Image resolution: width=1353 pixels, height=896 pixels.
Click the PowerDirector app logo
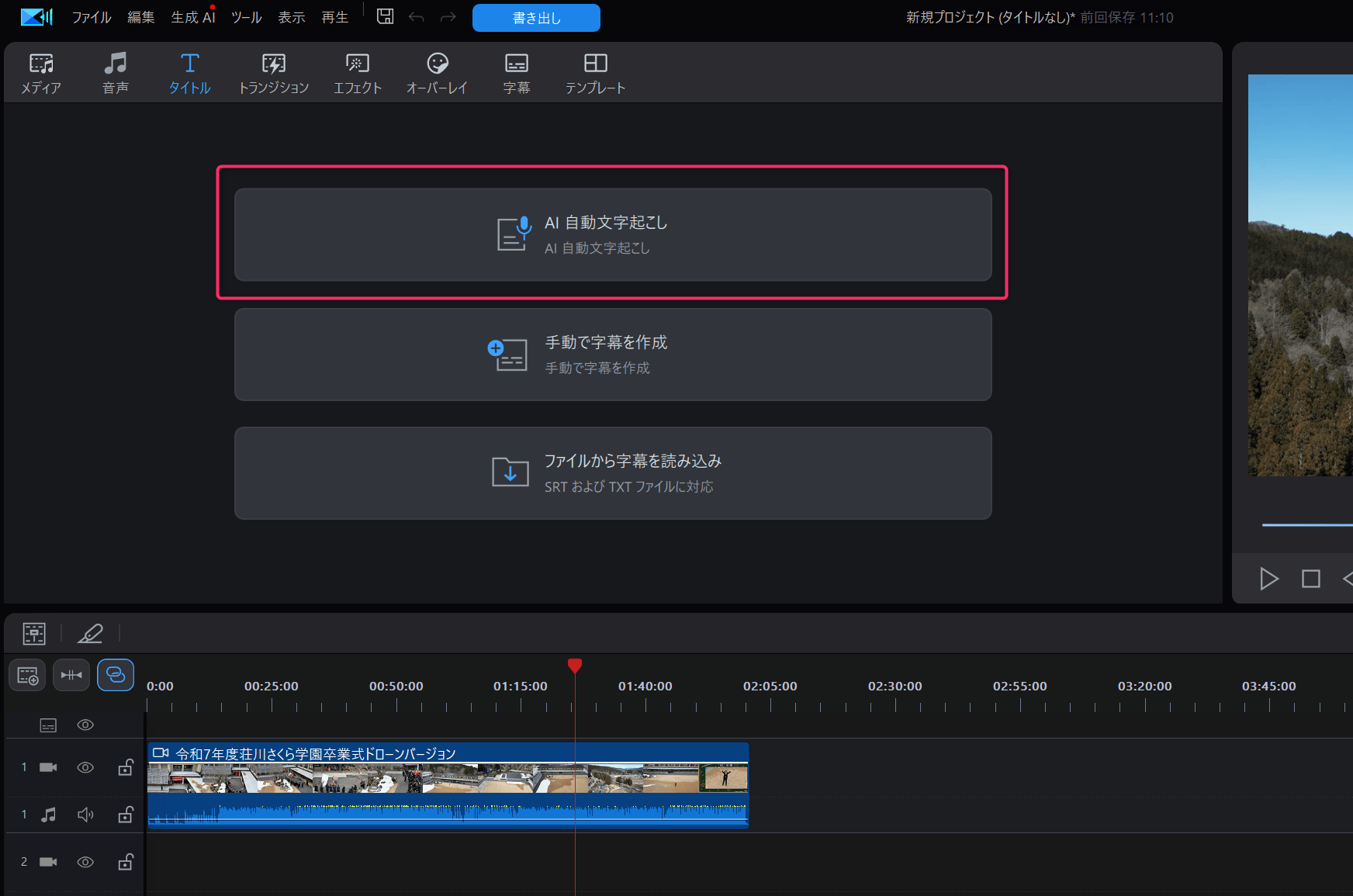36,17
